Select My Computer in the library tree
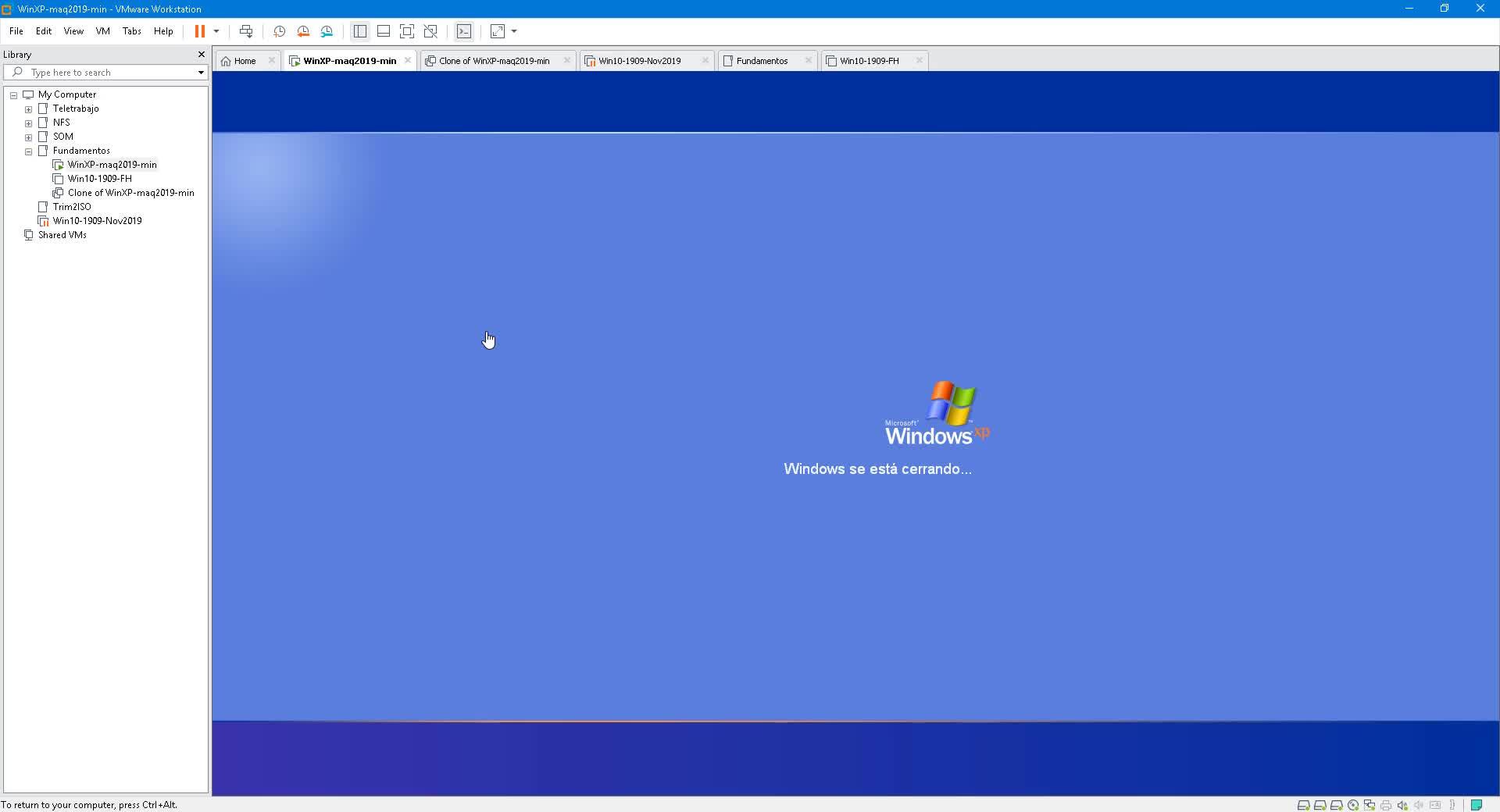 (67, 94)
